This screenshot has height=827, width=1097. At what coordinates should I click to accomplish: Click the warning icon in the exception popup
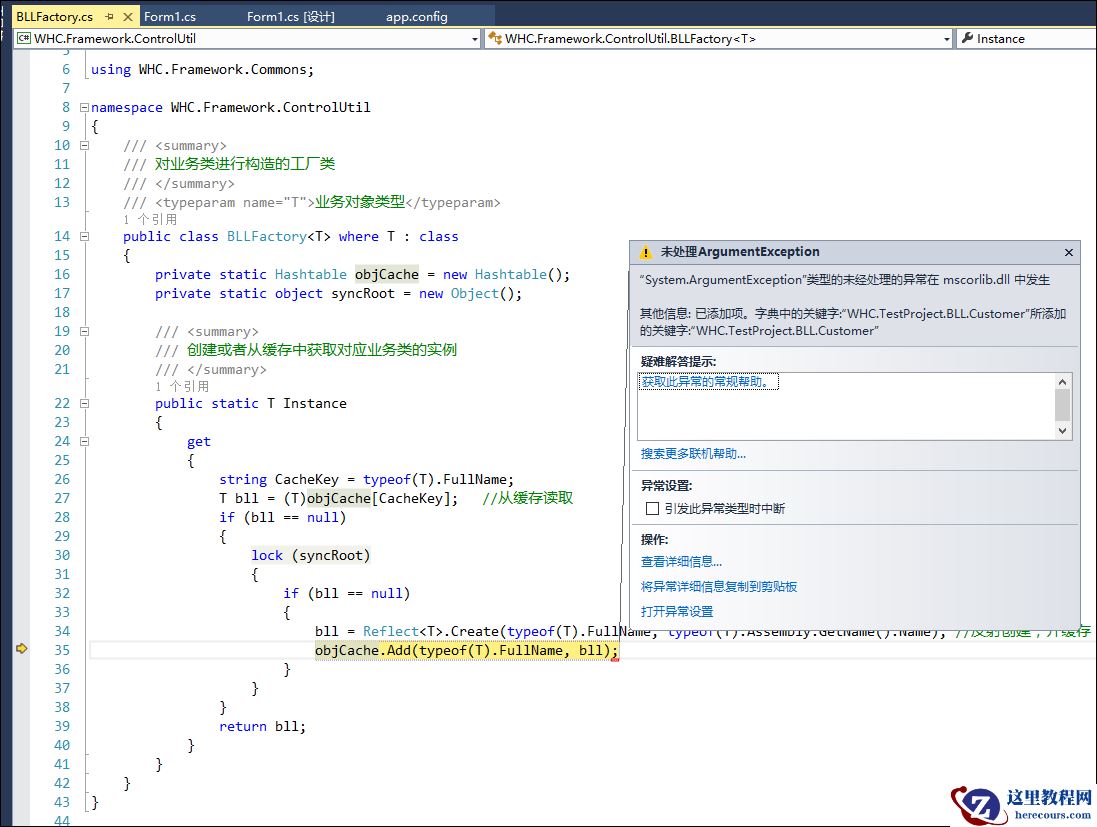point(646,252)
